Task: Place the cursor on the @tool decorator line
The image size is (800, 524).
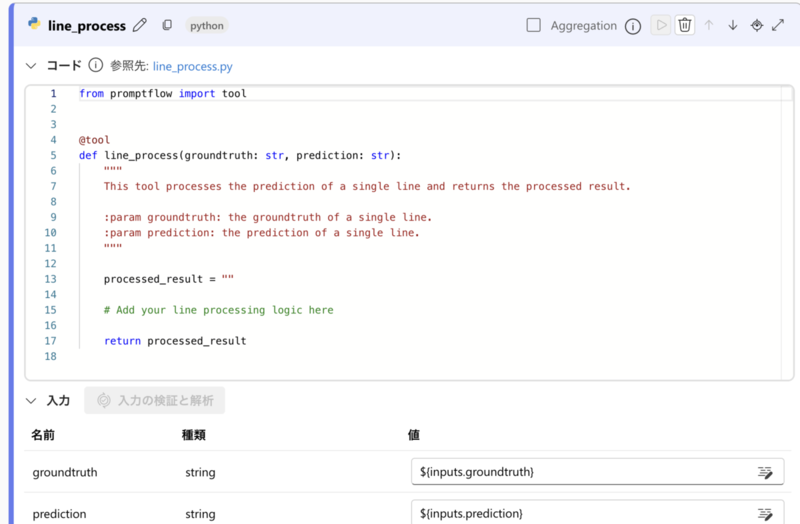Action: [94, 140]
